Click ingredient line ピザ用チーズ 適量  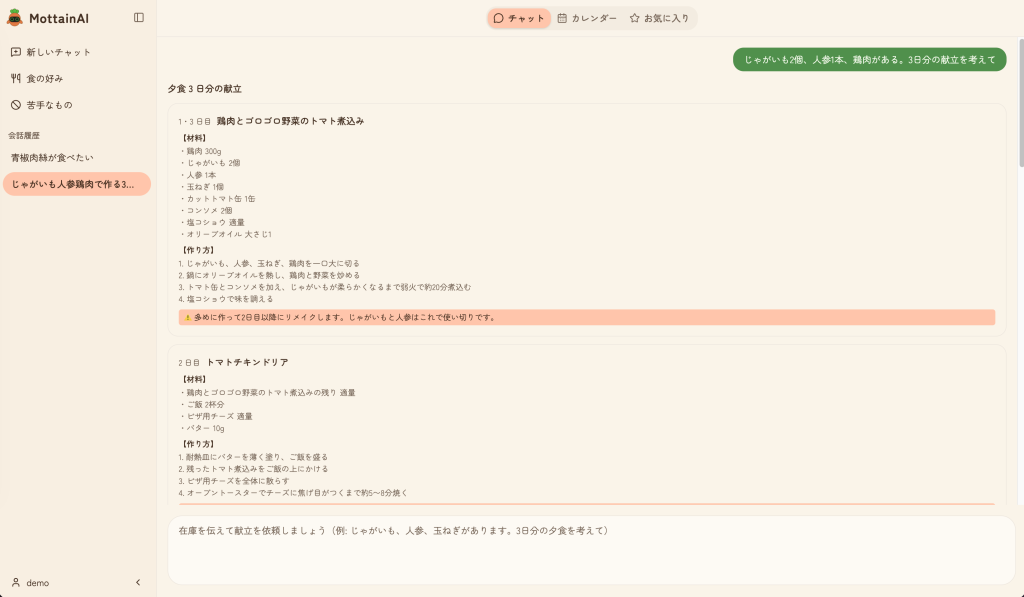[x=216, y=416]
